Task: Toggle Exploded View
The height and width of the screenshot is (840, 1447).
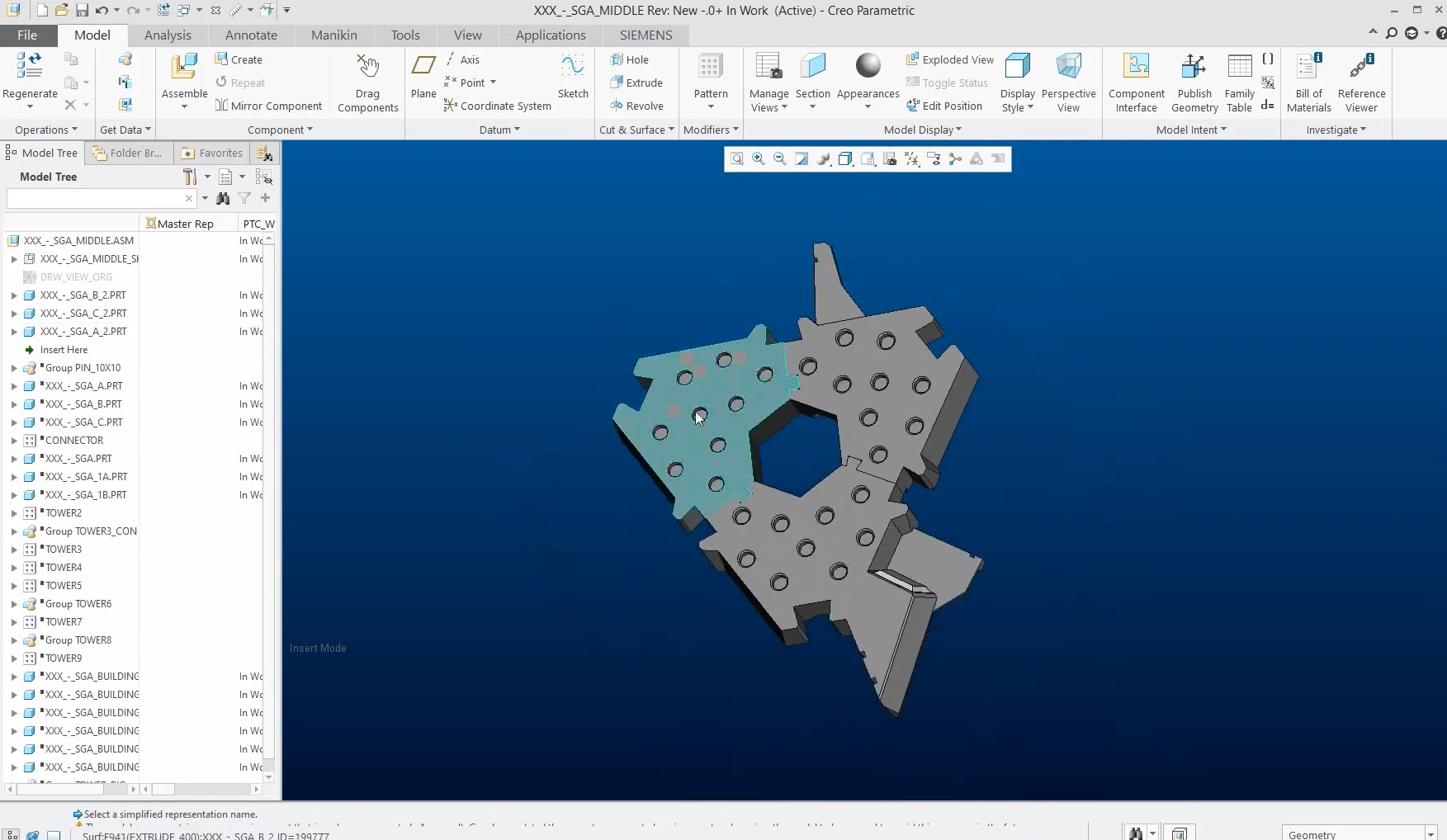Action: point(950,59)
